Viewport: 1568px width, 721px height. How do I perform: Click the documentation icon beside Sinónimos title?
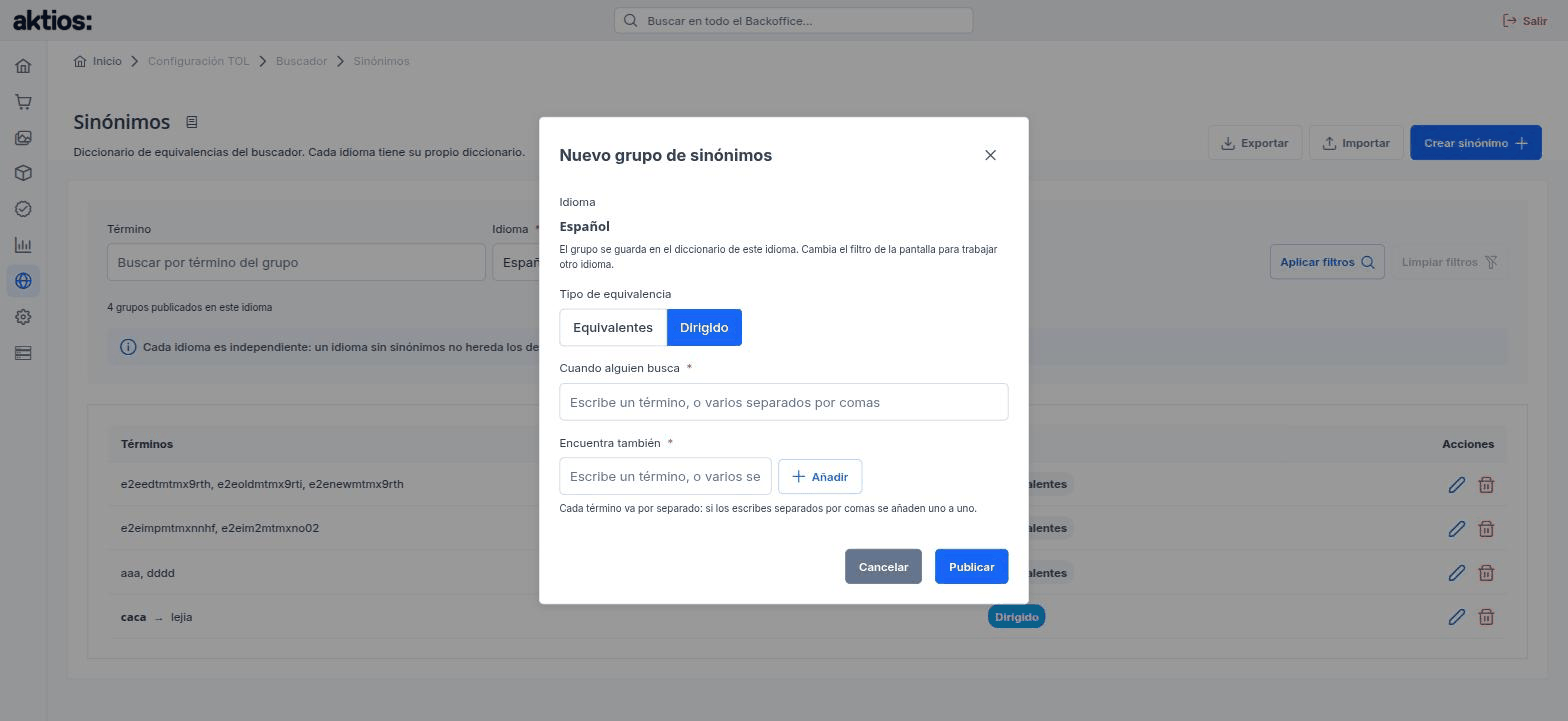192,122
